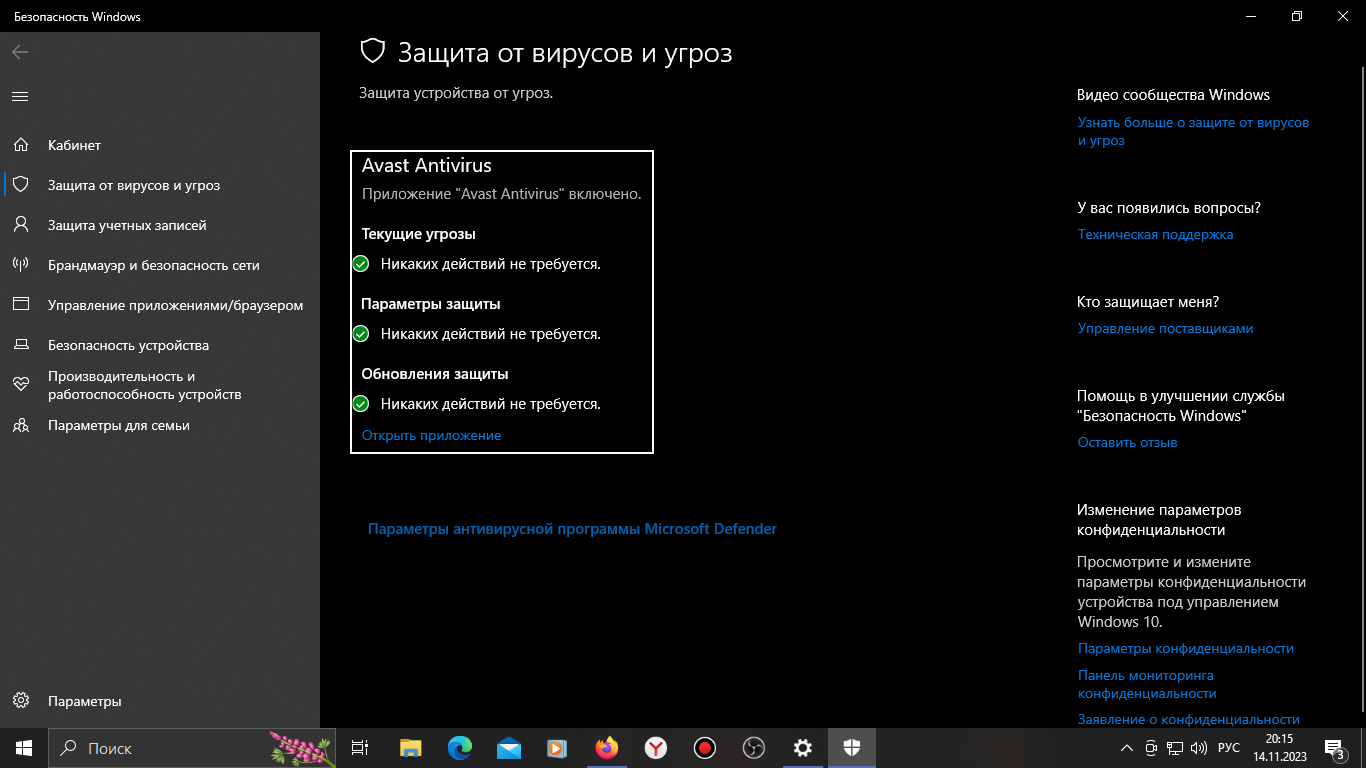Click the wireless icon for Брандмауэр
The height and width of the screenshot is (768, 1366).
click(x=20, y=265)
